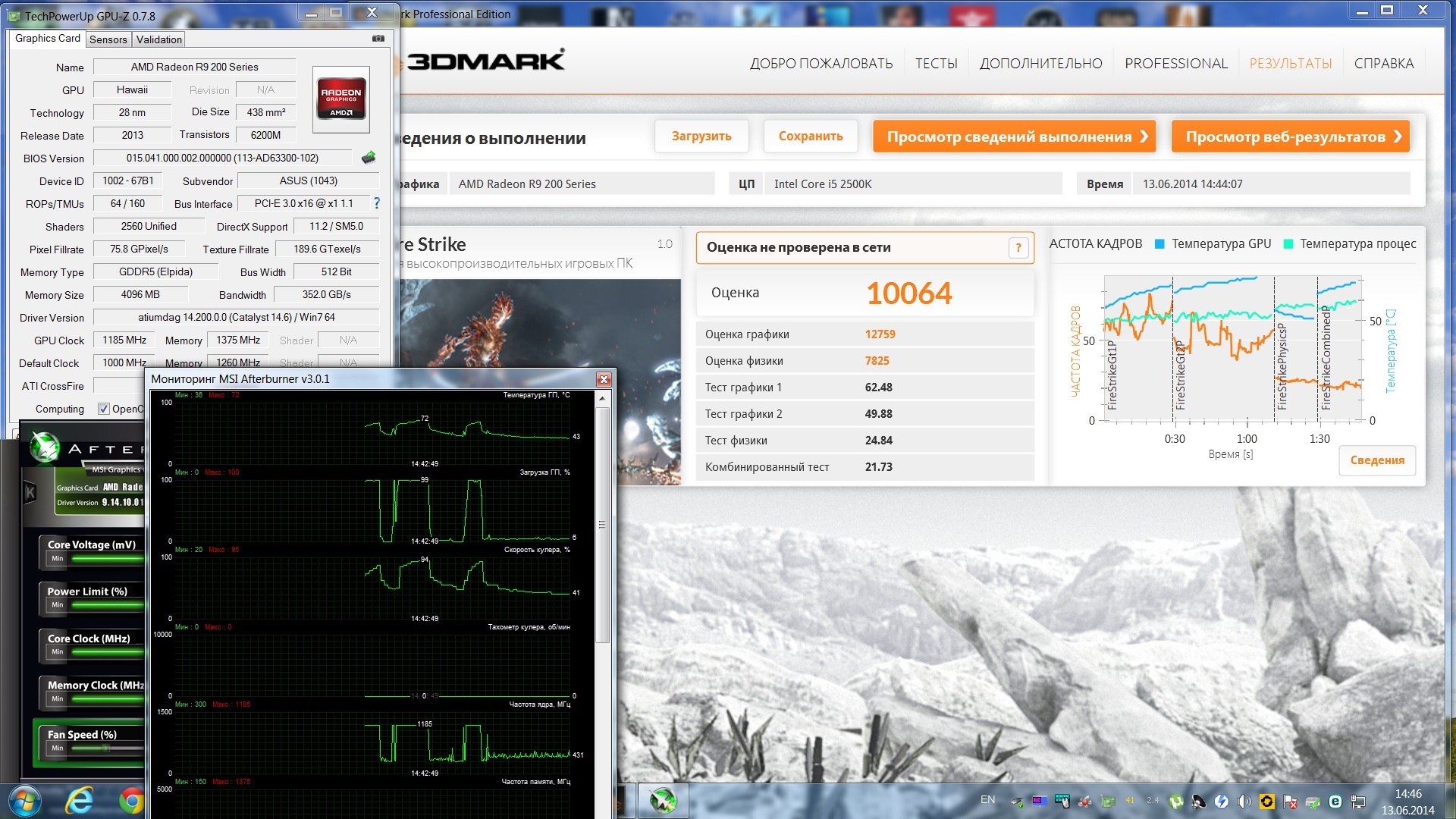Click the Radeon Graphics logo in GPU-Z
The image size is (1456, 819).
pos(341,100)
